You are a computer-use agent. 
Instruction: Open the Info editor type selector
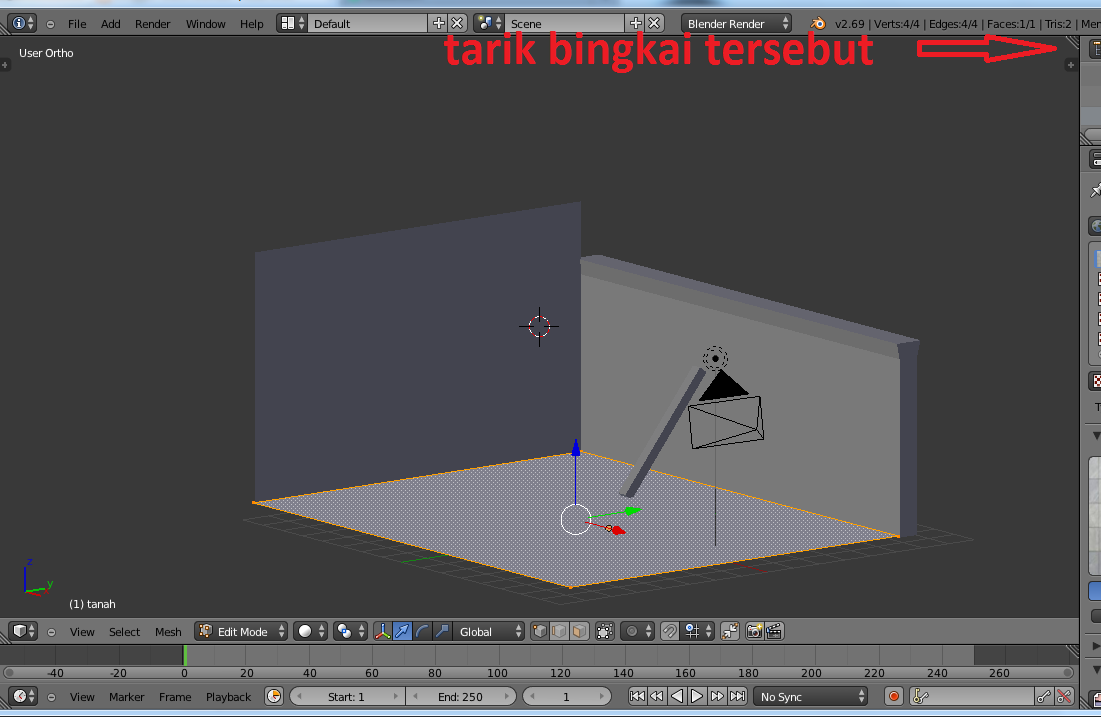pos(22,23)
